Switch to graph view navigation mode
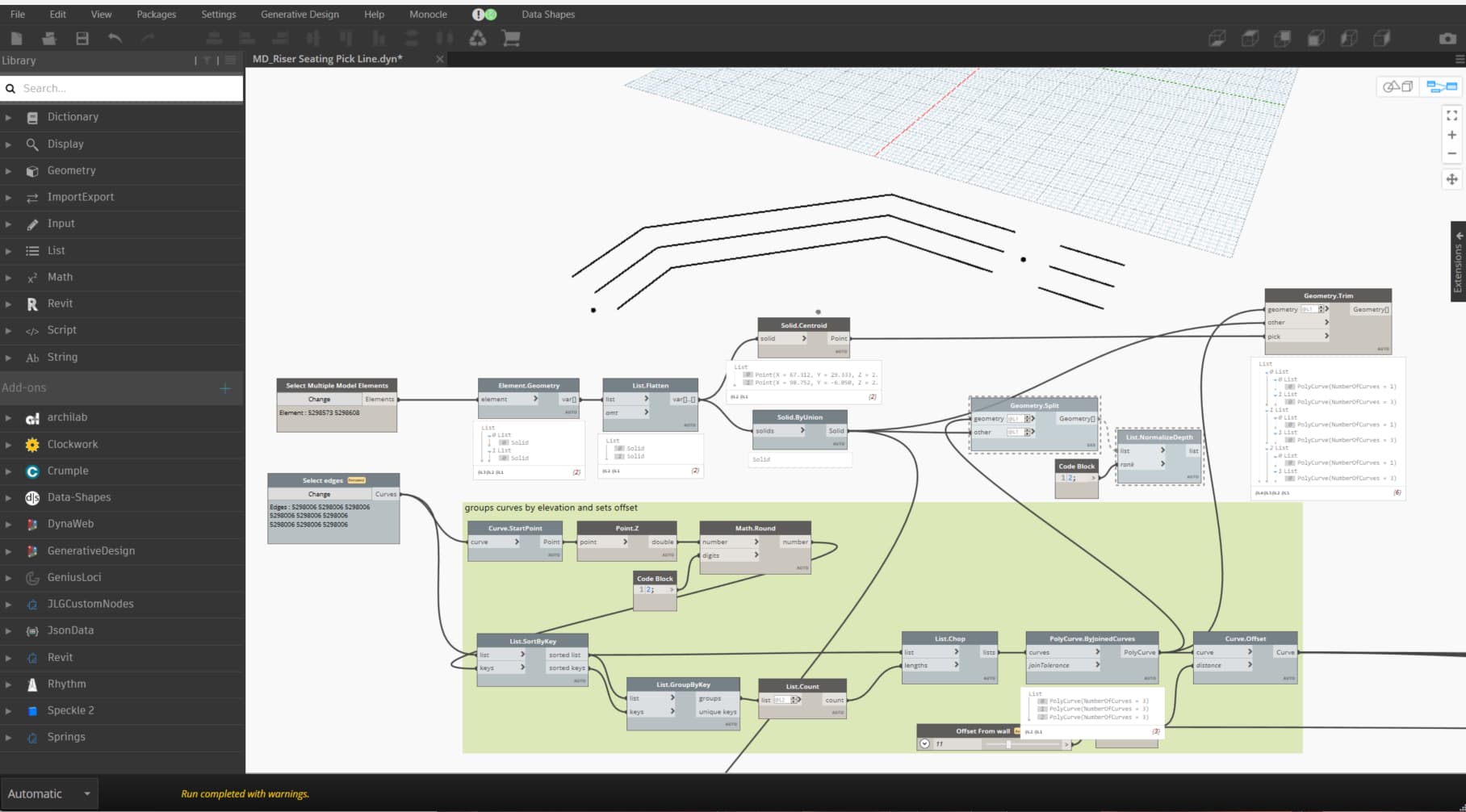The width and height of the screenshot is (1466, 812). pyautogui.click(x=1441, y=86)
